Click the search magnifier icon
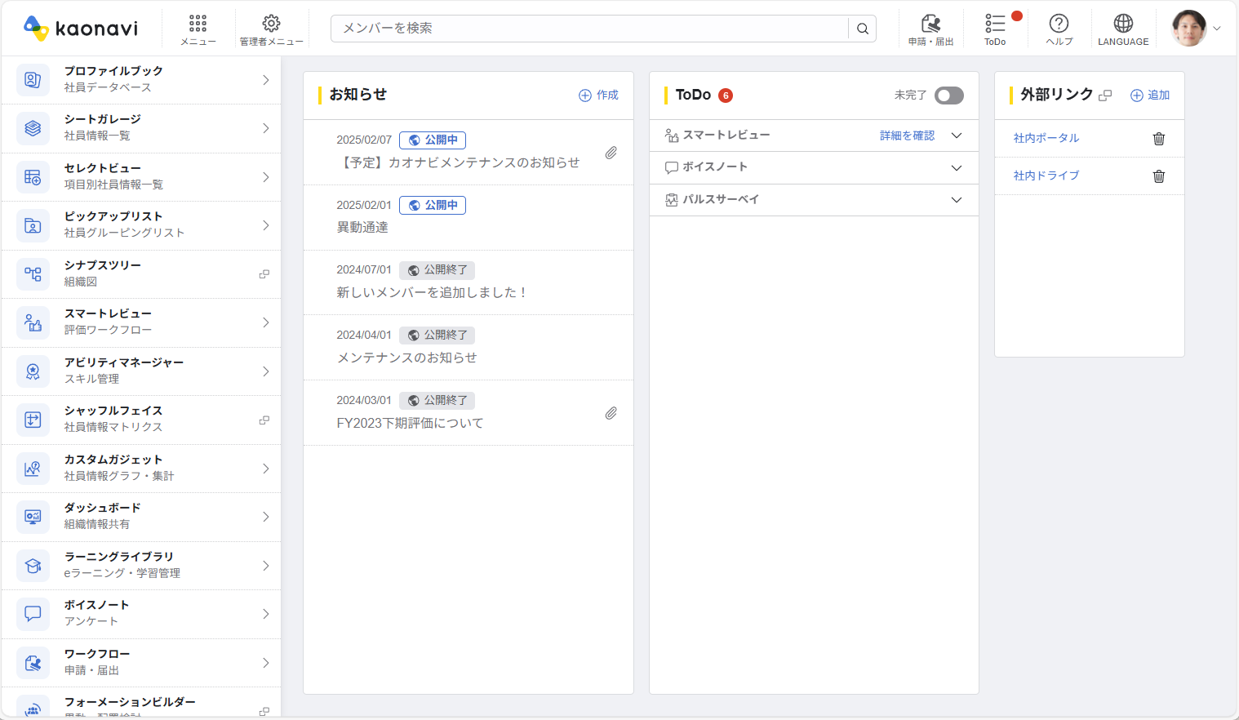Viewport: 1239px width, 720px height. click(862, 29)
